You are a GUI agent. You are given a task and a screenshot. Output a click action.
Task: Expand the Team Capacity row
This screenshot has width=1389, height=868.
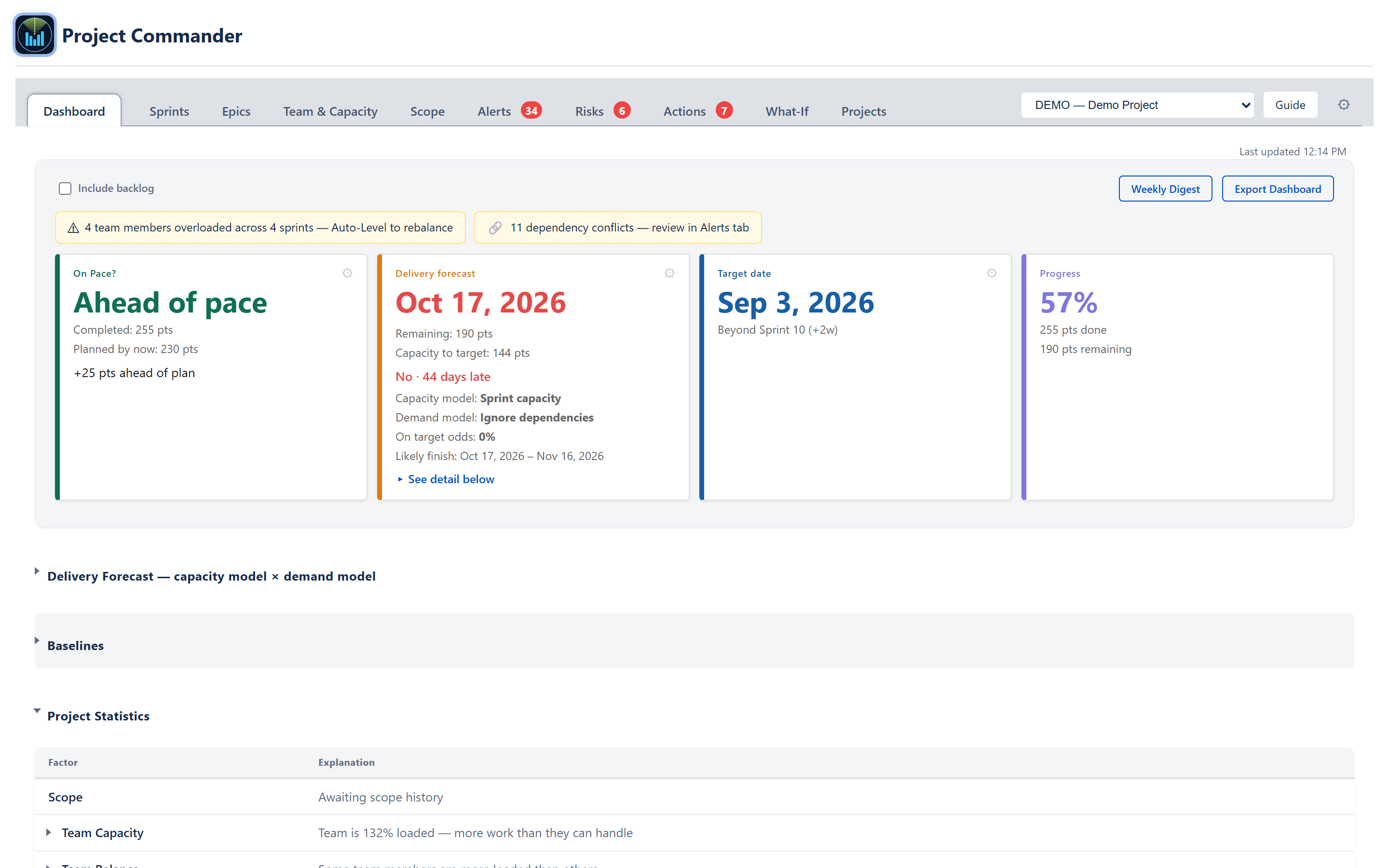click(49, 832)
